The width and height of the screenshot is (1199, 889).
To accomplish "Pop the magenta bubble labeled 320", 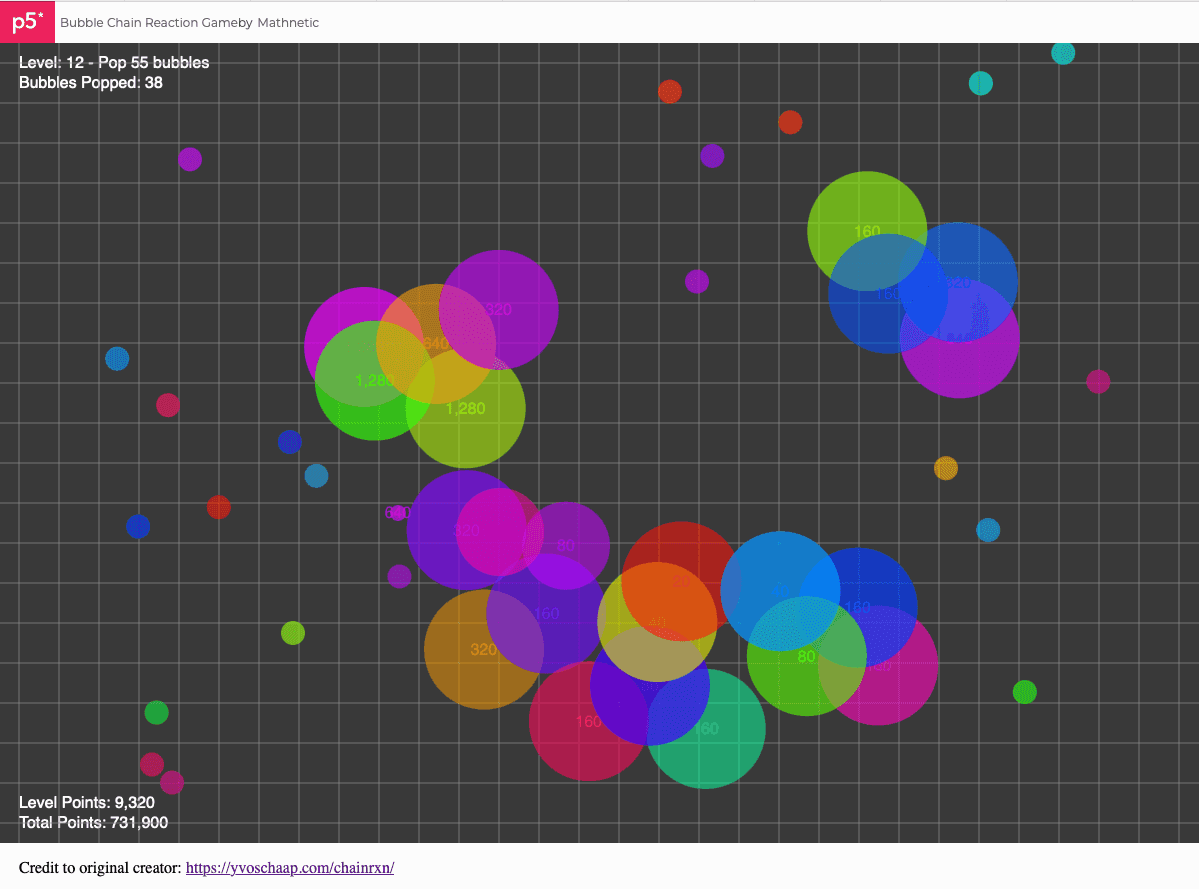I will click(498, 310).
